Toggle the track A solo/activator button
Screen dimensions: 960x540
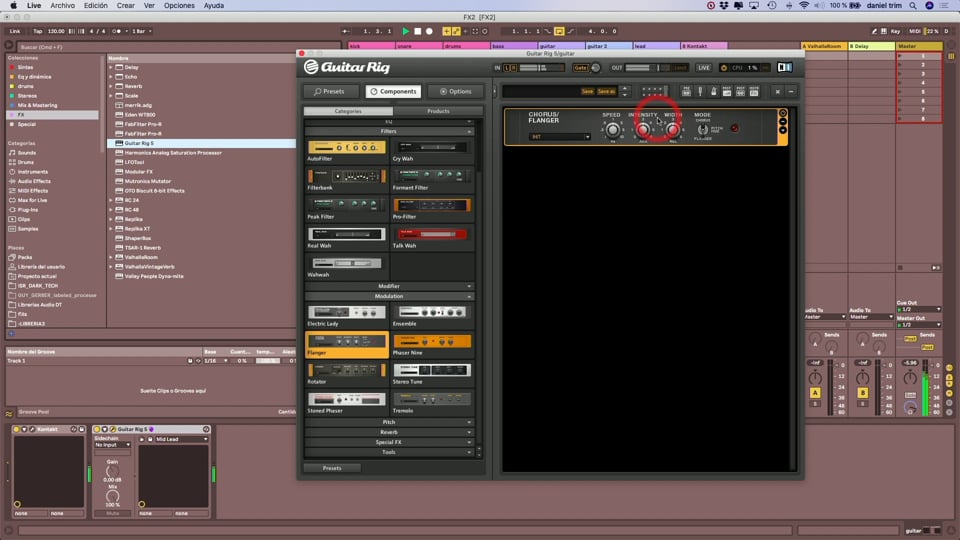pyautogui.click(x=815, y=393)
